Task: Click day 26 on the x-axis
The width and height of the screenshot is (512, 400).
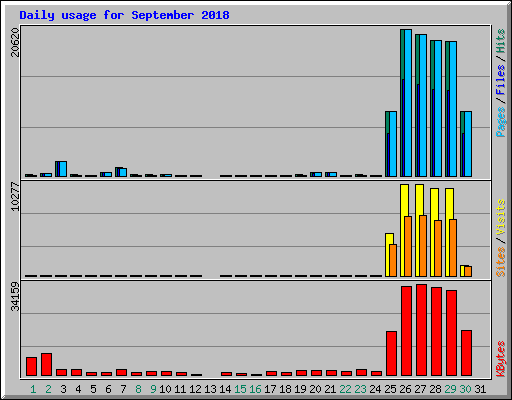Action: tap(405, 389)
